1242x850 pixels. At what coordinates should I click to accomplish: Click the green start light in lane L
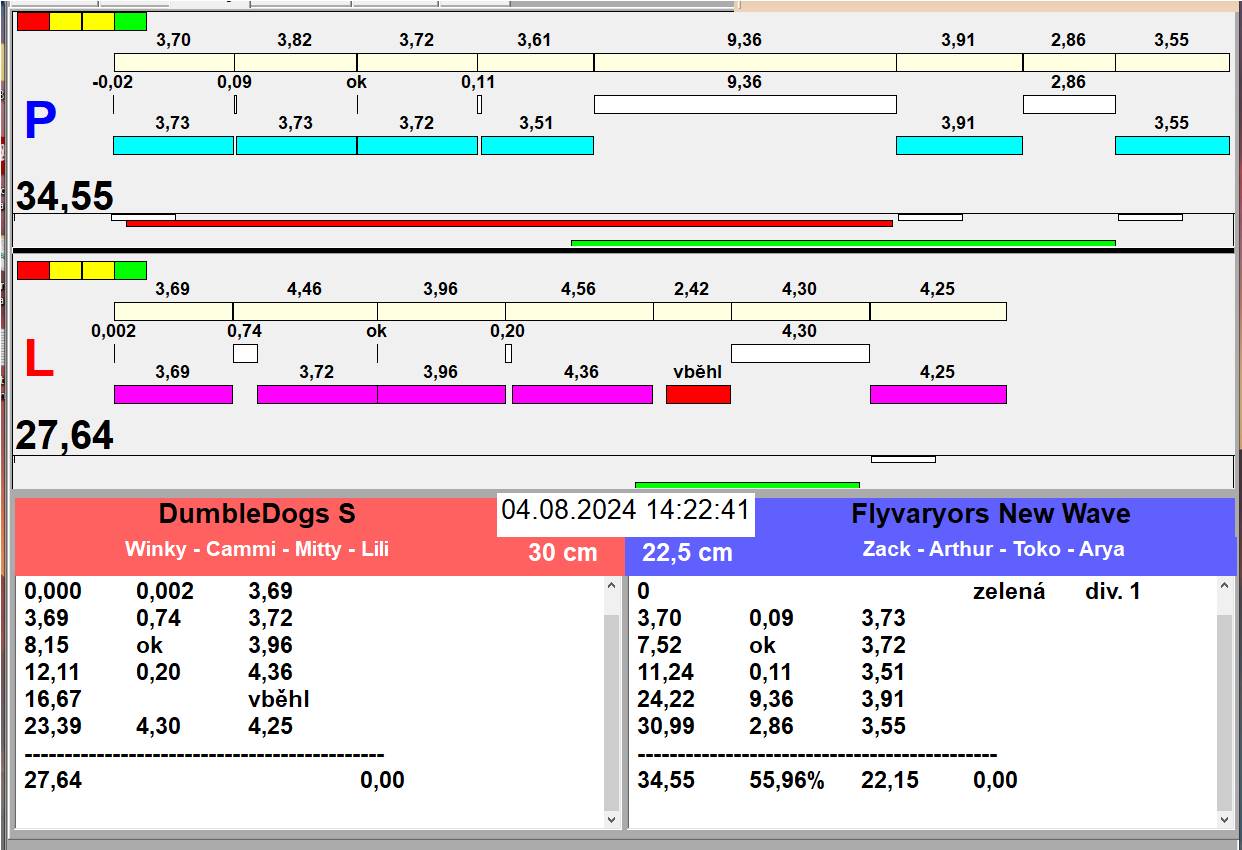130,270
